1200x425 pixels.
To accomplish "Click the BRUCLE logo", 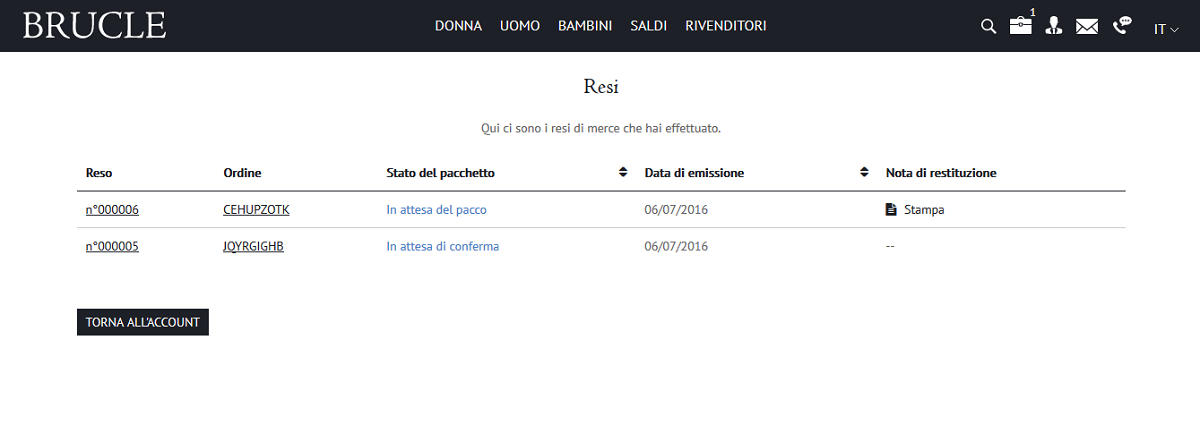I will (x=94, y=26).
